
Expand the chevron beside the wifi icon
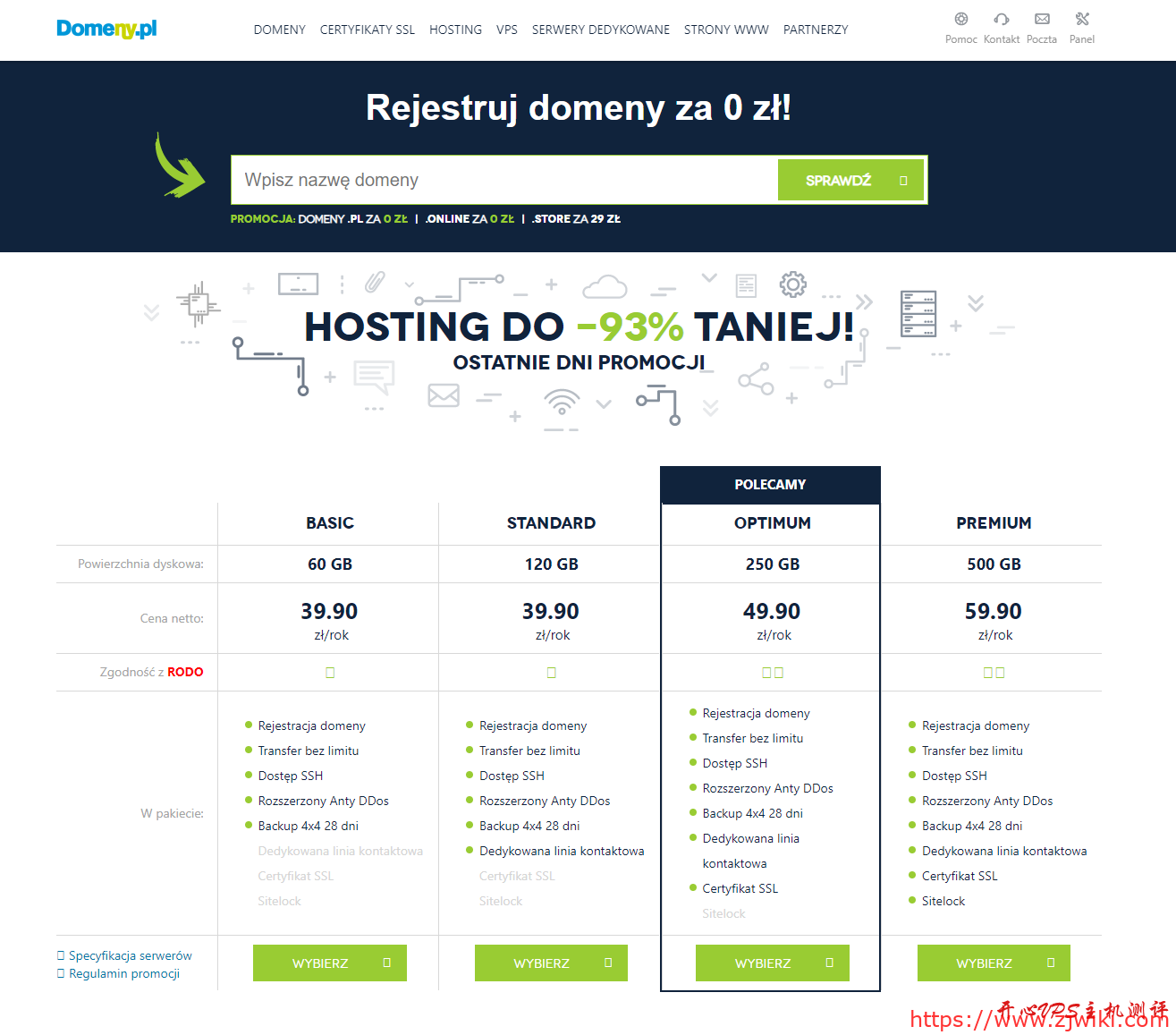click(604, 405)
